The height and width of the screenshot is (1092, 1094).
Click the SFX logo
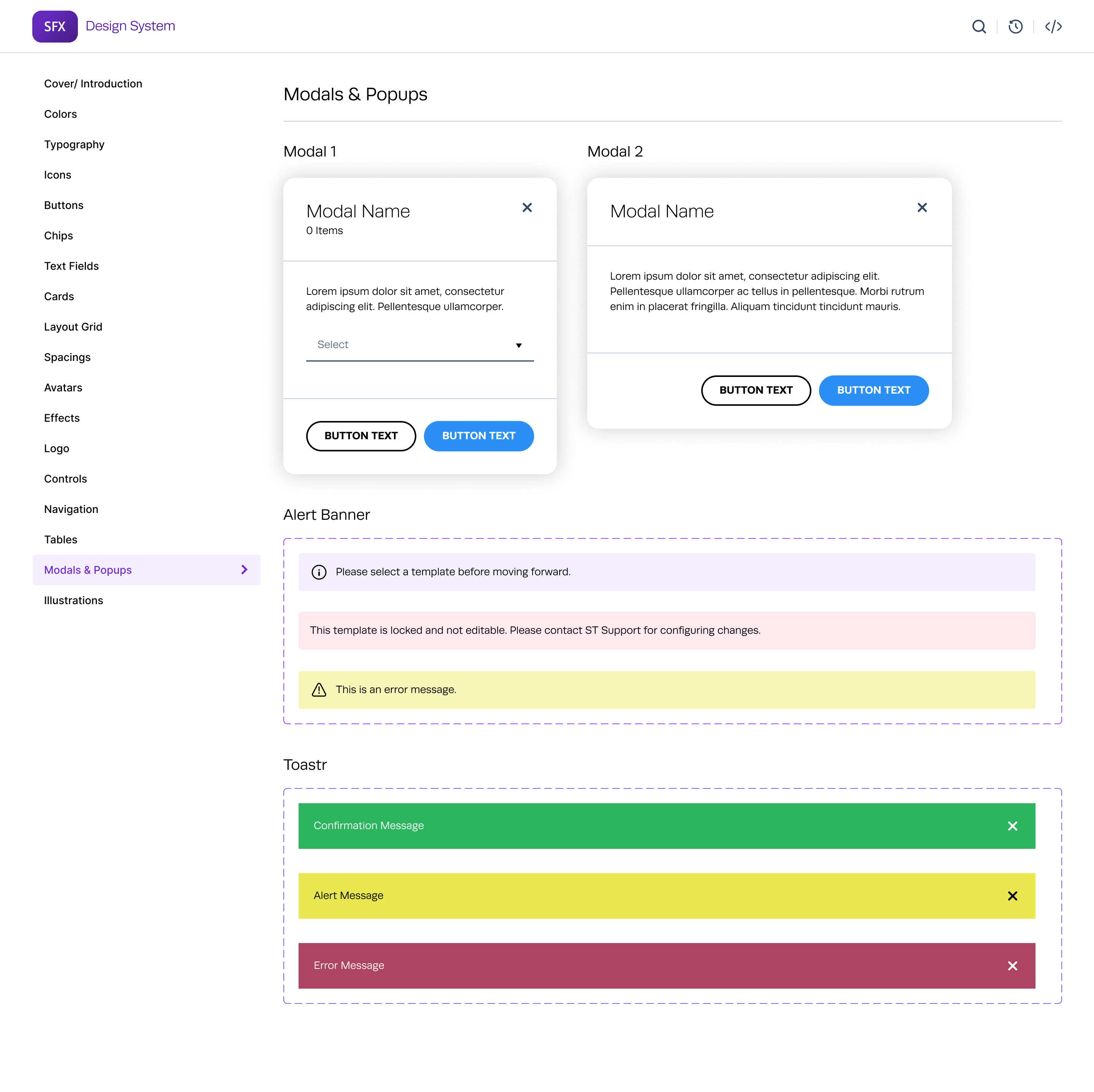(x=55, y=27)
